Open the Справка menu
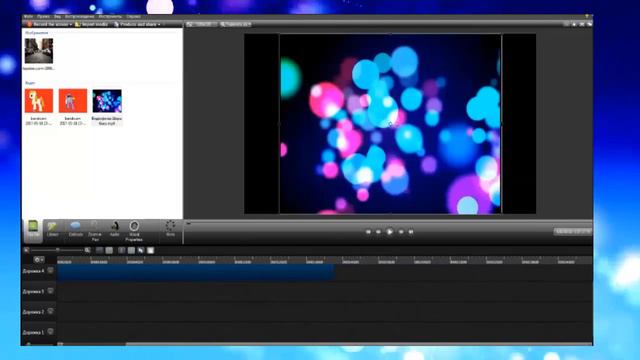The height and width of the screenshot is (360, 640). [x=133, y=17]
